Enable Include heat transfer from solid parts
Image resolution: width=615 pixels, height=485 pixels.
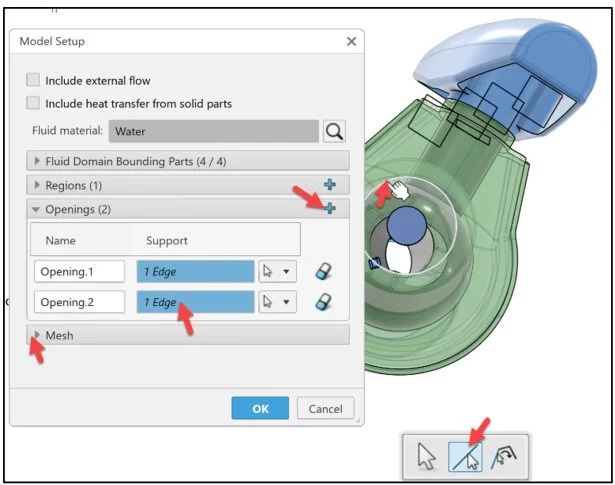click(x=33, y=103)
